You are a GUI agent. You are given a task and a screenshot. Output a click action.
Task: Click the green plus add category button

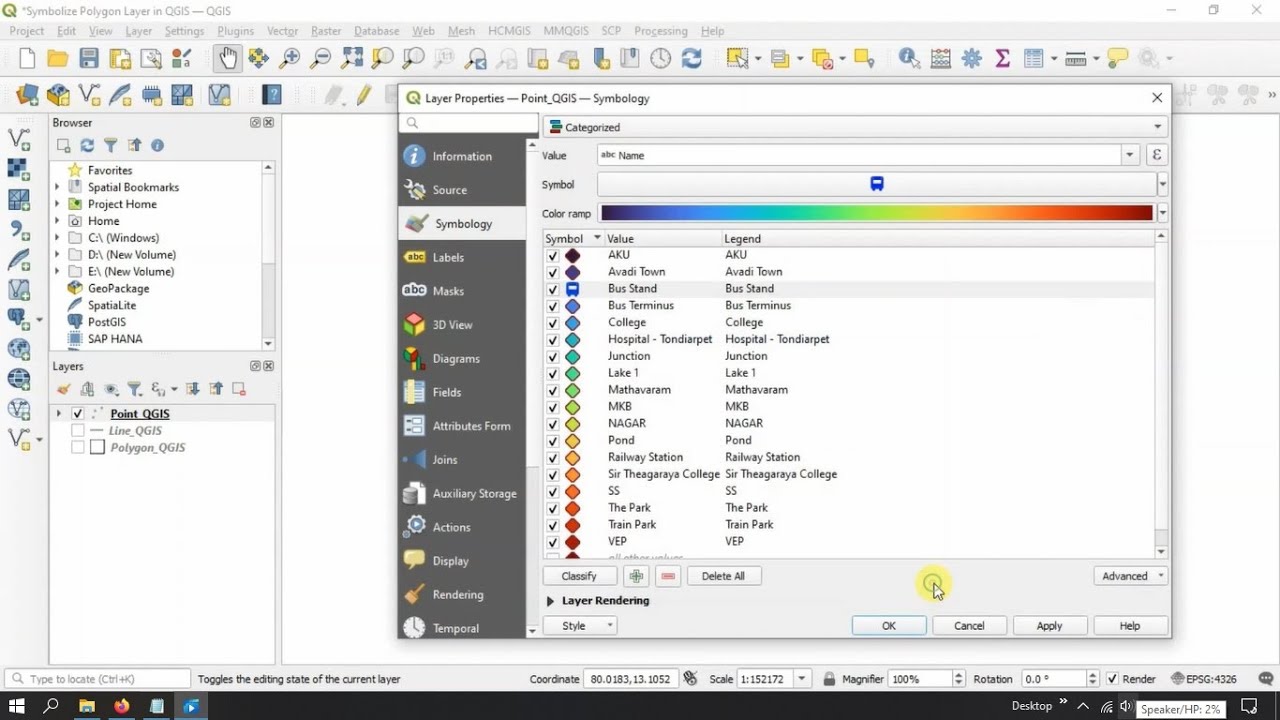(636, 576)
